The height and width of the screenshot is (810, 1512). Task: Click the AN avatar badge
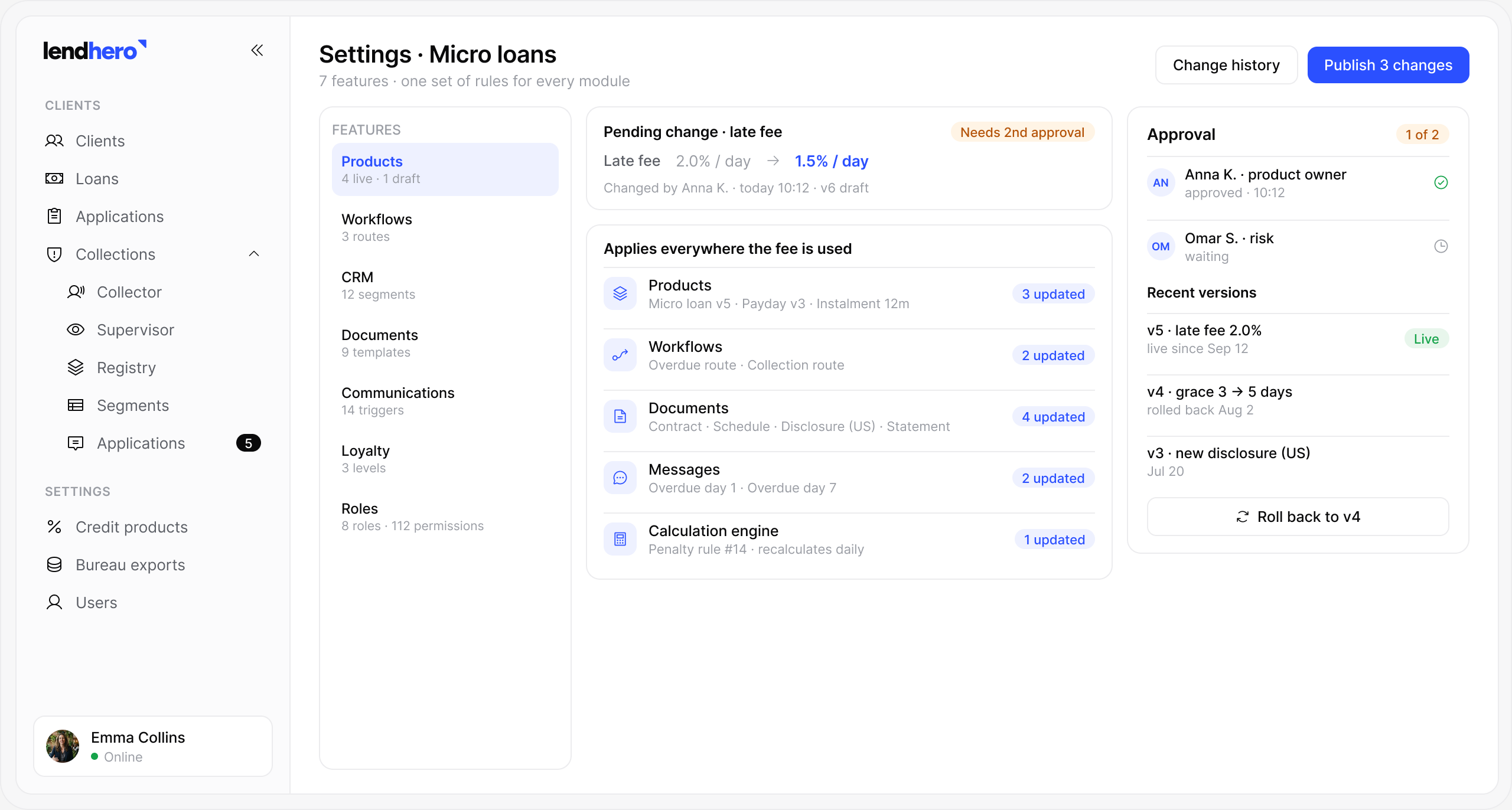click(x=1161, y=182)
